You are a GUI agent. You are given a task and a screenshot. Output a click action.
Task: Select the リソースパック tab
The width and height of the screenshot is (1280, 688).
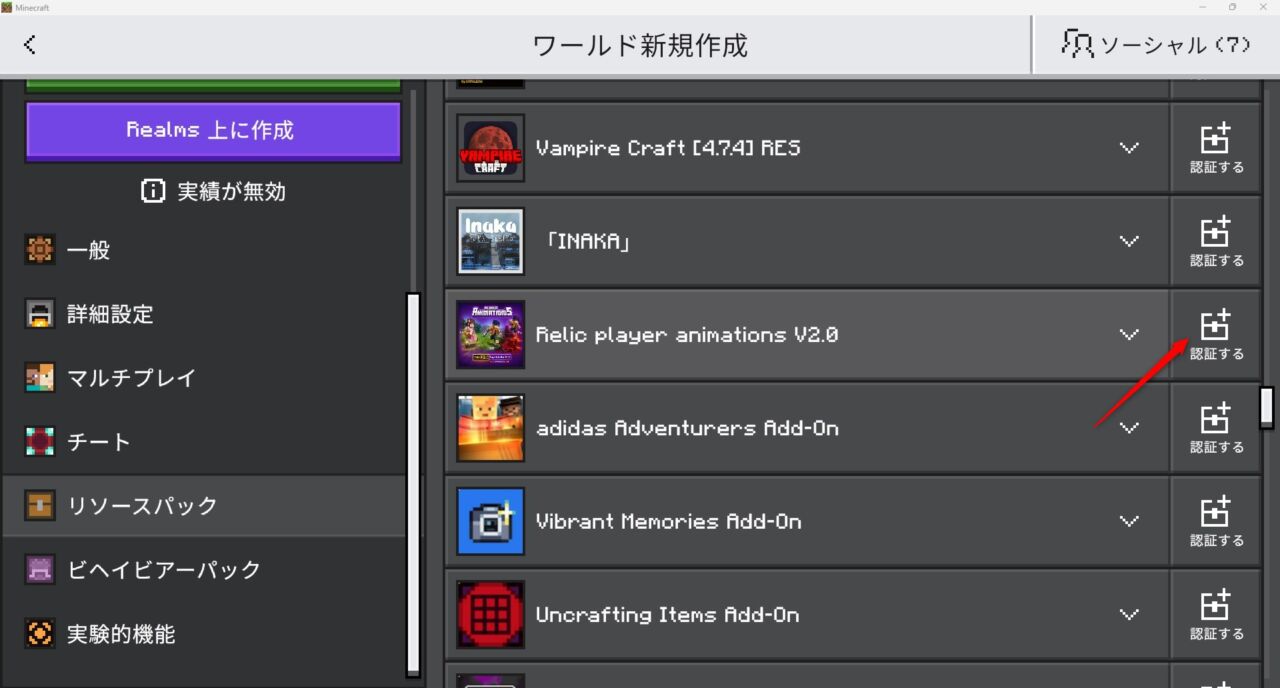click(x=204, y=506)
